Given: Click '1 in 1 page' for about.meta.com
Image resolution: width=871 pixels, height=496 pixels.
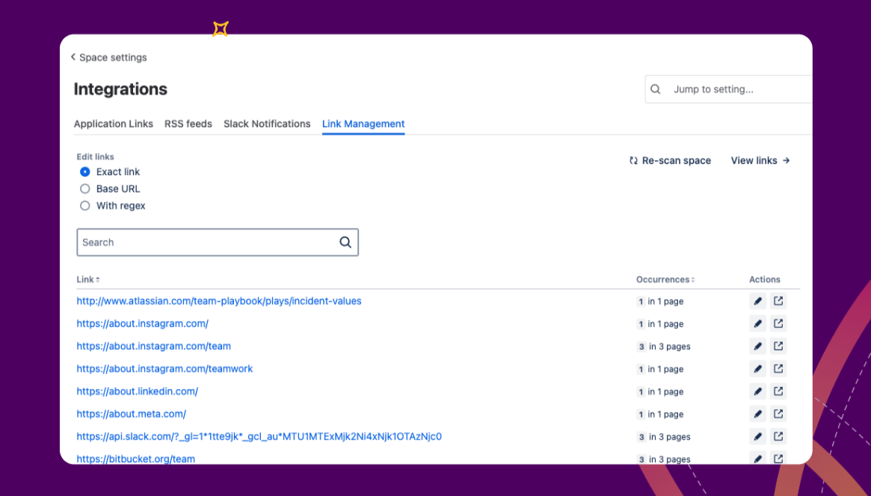Looking at the screenshot, I should [660, 414].
